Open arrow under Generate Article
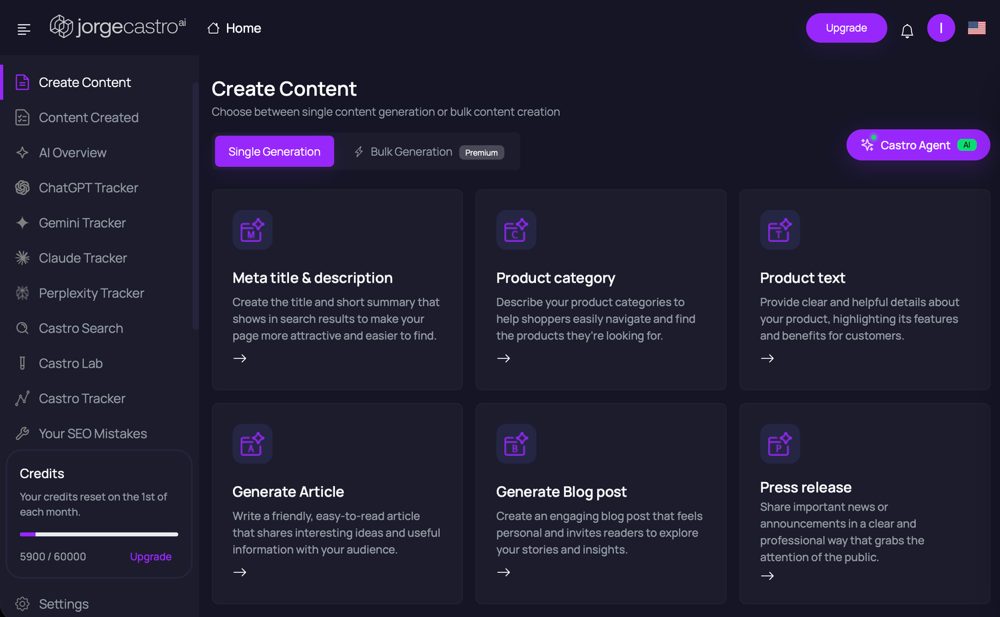Screen dimensions: 1000x617 (240, 572)
